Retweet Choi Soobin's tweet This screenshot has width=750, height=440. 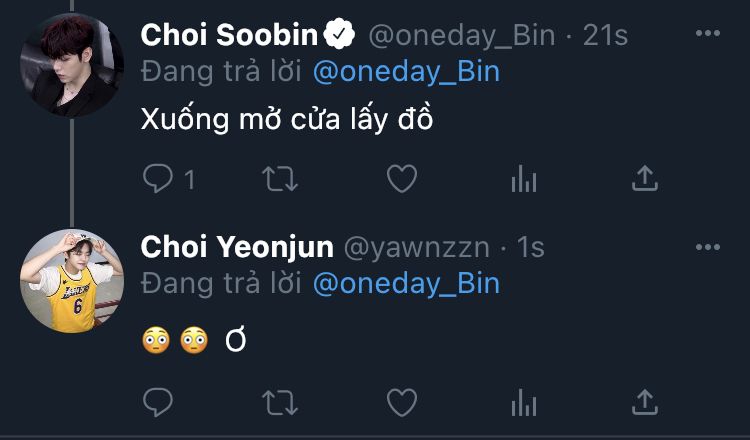[279, 179]
